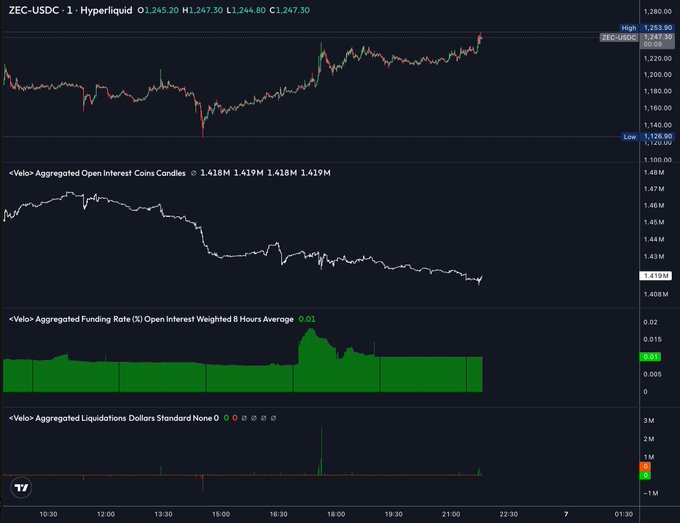The height and width of the screenshot is (523, 680).
Task: Click the TradingView logo icon
Action: click(x=21, y=487)
